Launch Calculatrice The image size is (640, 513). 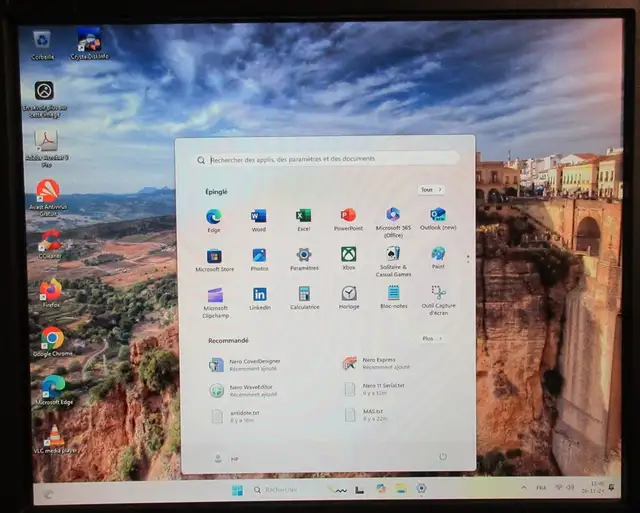click(x=304, y=298)
